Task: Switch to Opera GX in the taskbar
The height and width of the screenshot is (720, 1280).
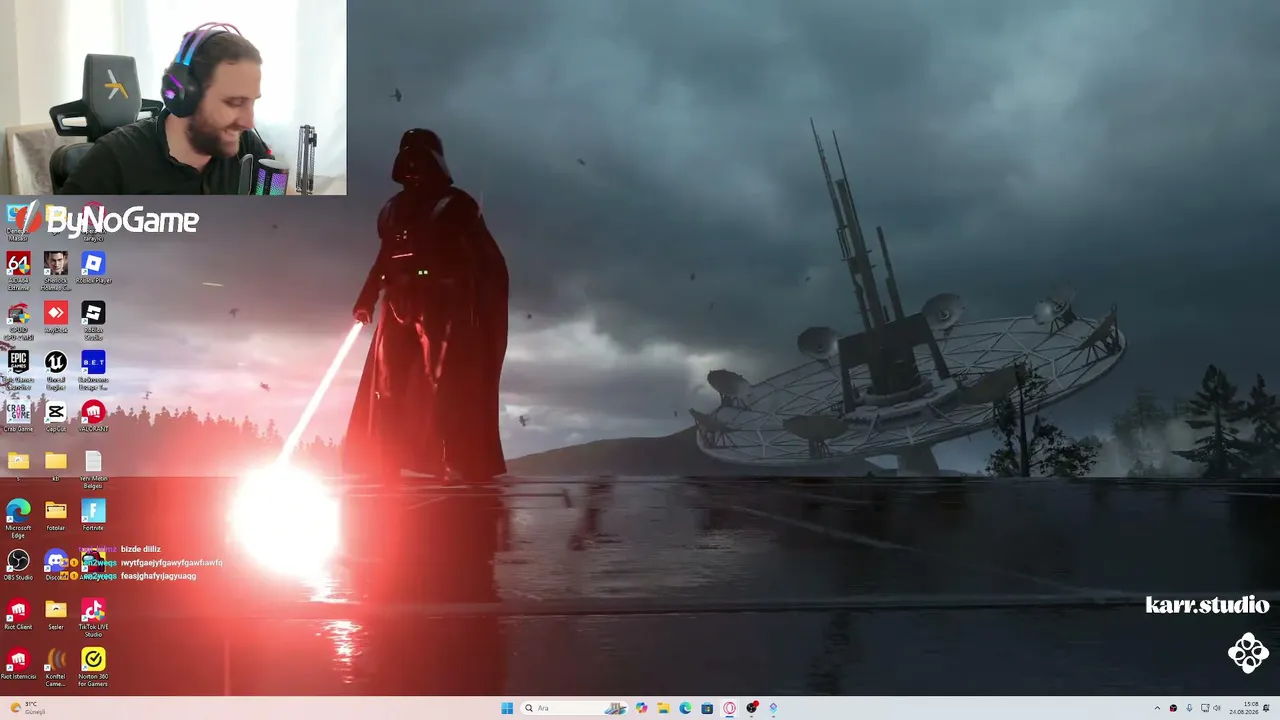Action: [x=729, y=708]
